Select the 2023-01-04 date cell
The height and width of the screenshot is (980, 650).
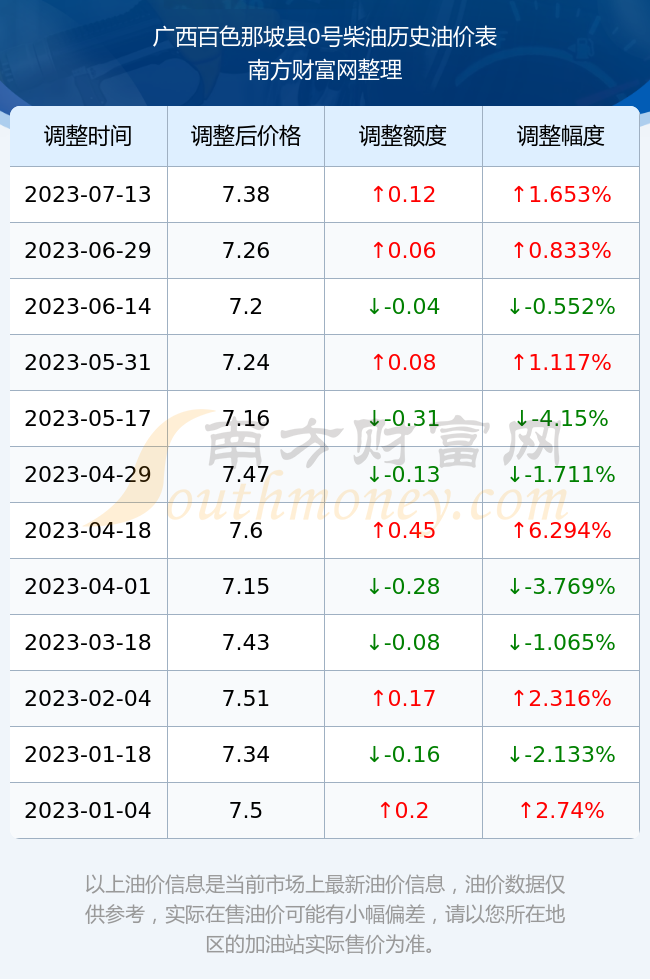click(x=88, y=810)
